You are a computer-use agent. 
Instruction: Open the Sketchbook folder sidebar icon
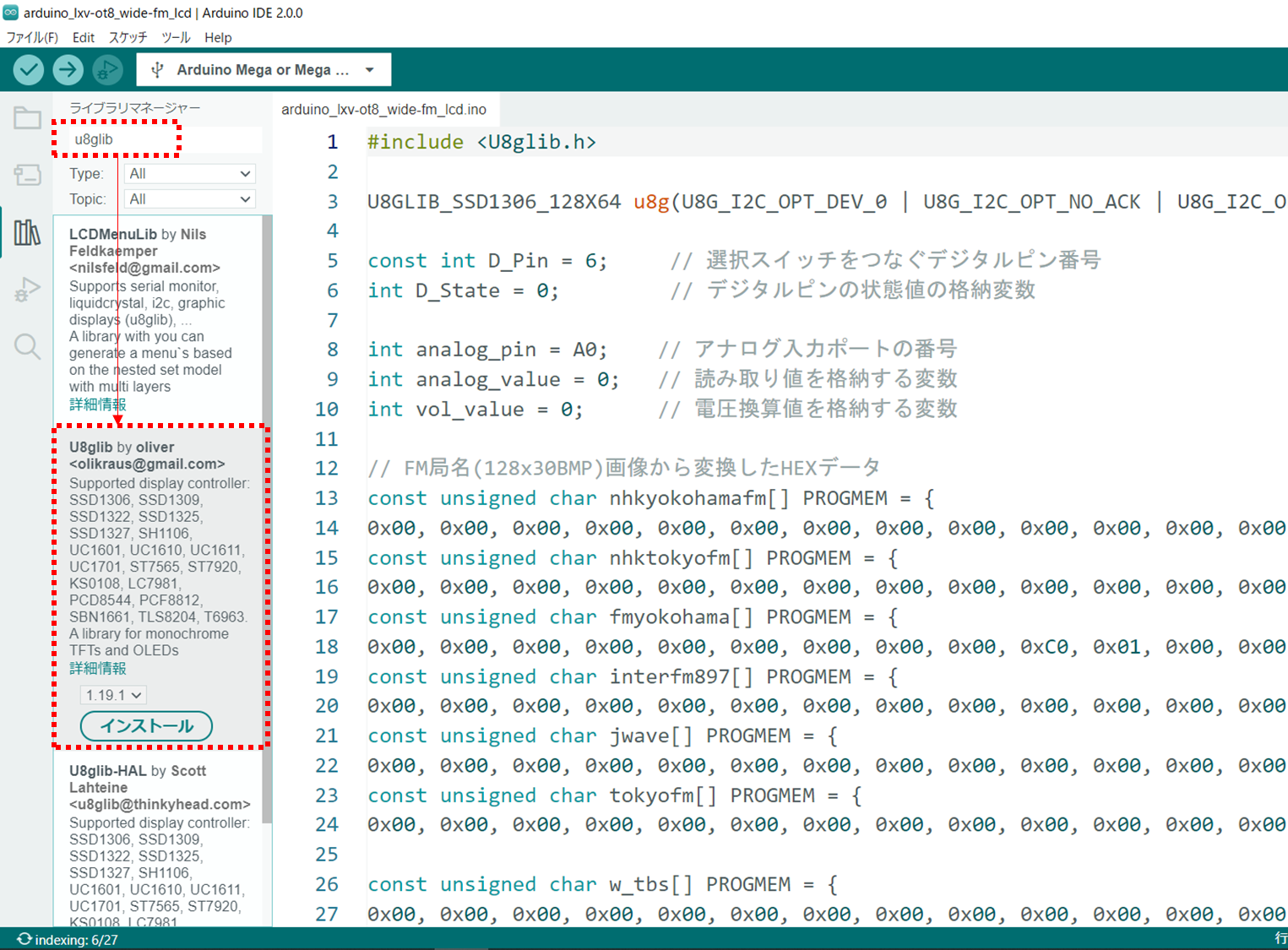[26, 118]
